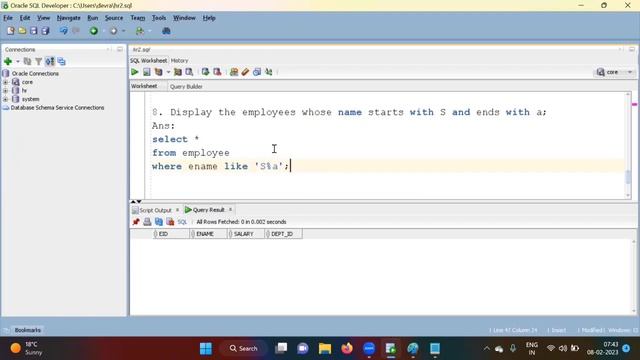Expand the core connection tree node

click(x=5, y=82)
